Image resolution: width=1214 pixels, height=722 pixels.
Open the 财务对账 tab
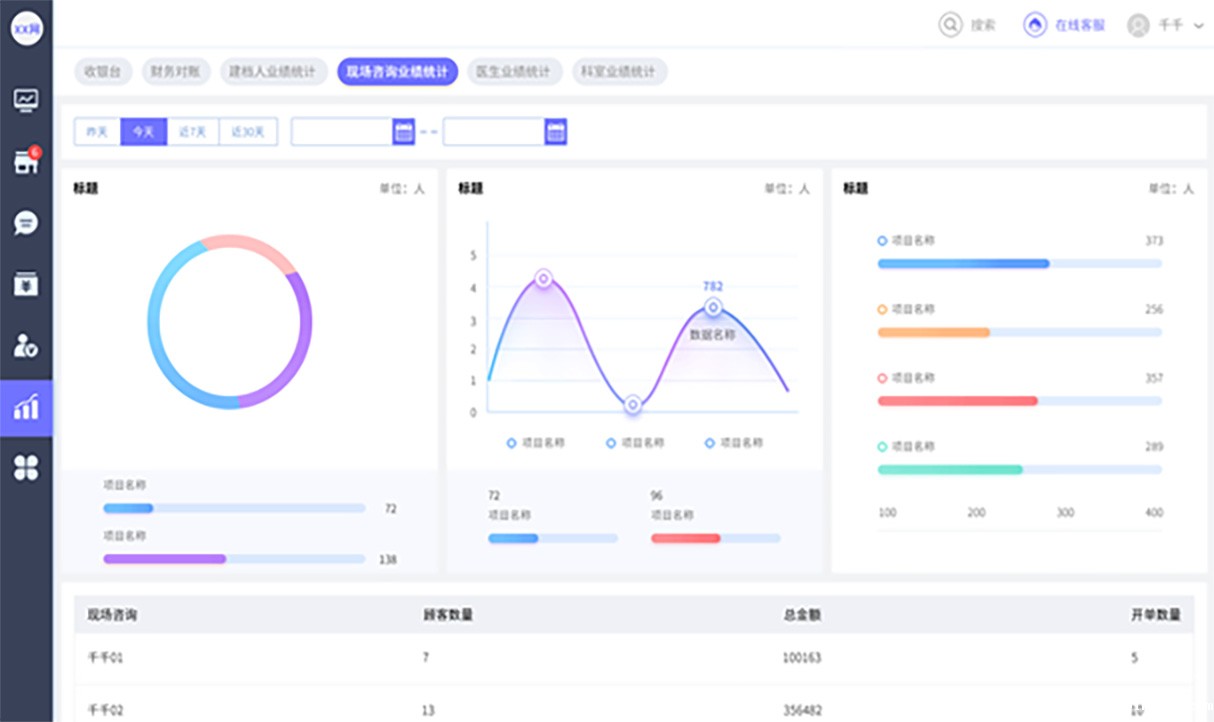(x=176, y=72)
